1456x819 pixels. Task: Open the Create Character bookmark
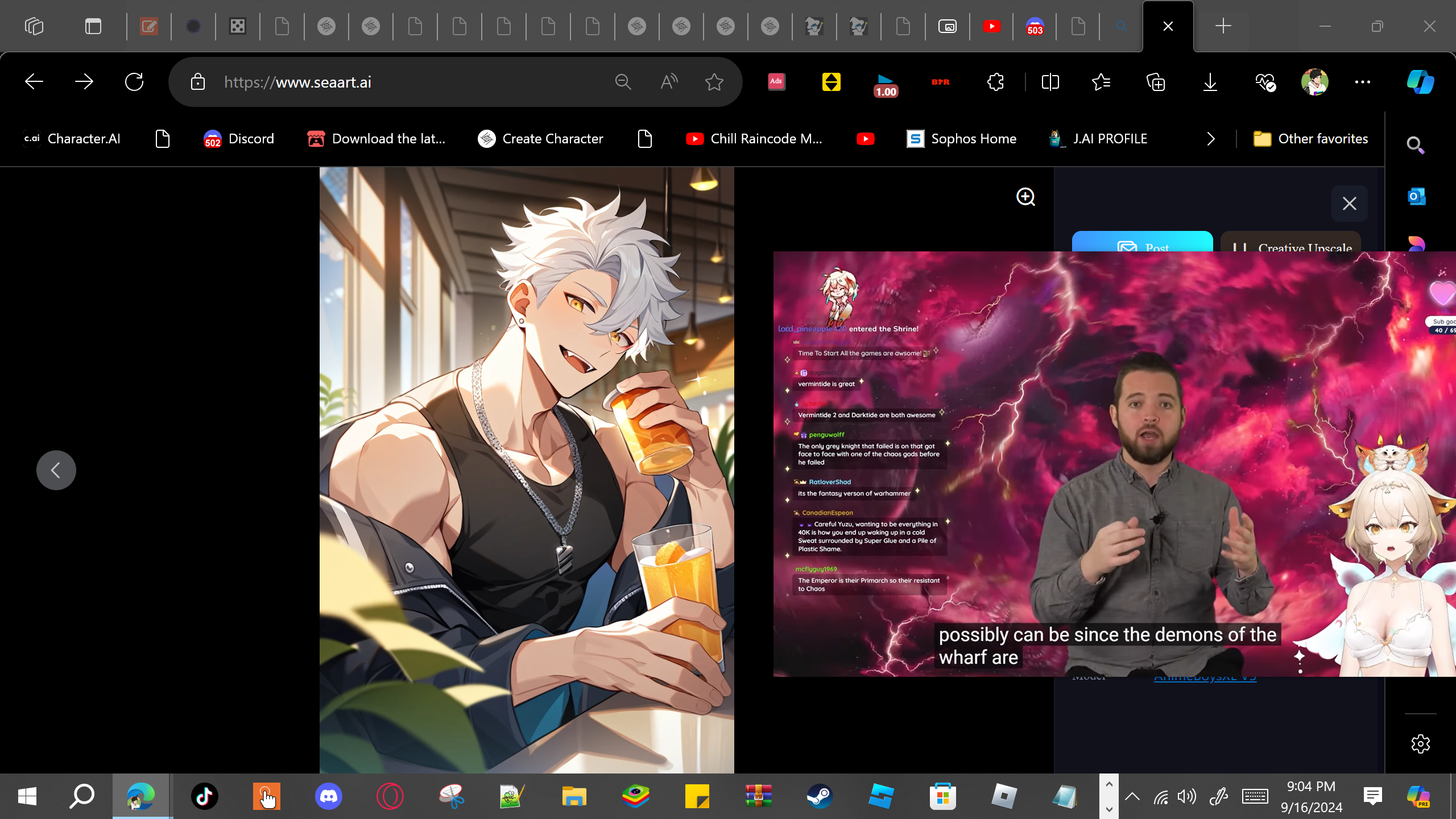(x=540, y=139)
